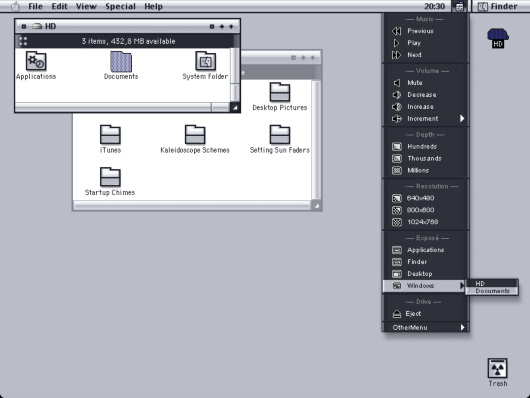Choose Exposé Applications
This screenshot has height=398, width=530.
[425, 250]
